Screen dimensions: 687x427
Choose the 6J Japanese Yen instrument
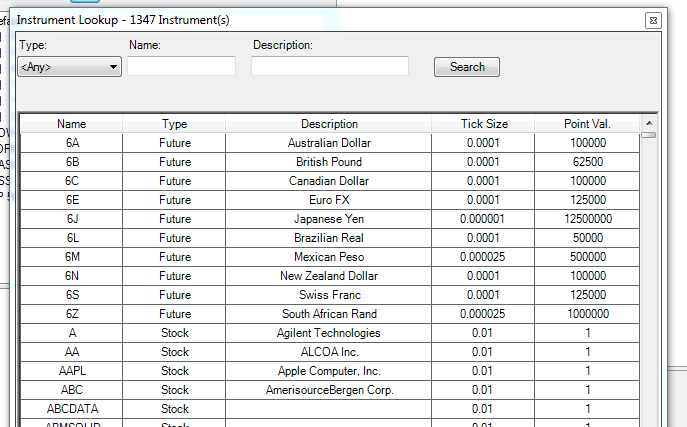pos(329,219)
